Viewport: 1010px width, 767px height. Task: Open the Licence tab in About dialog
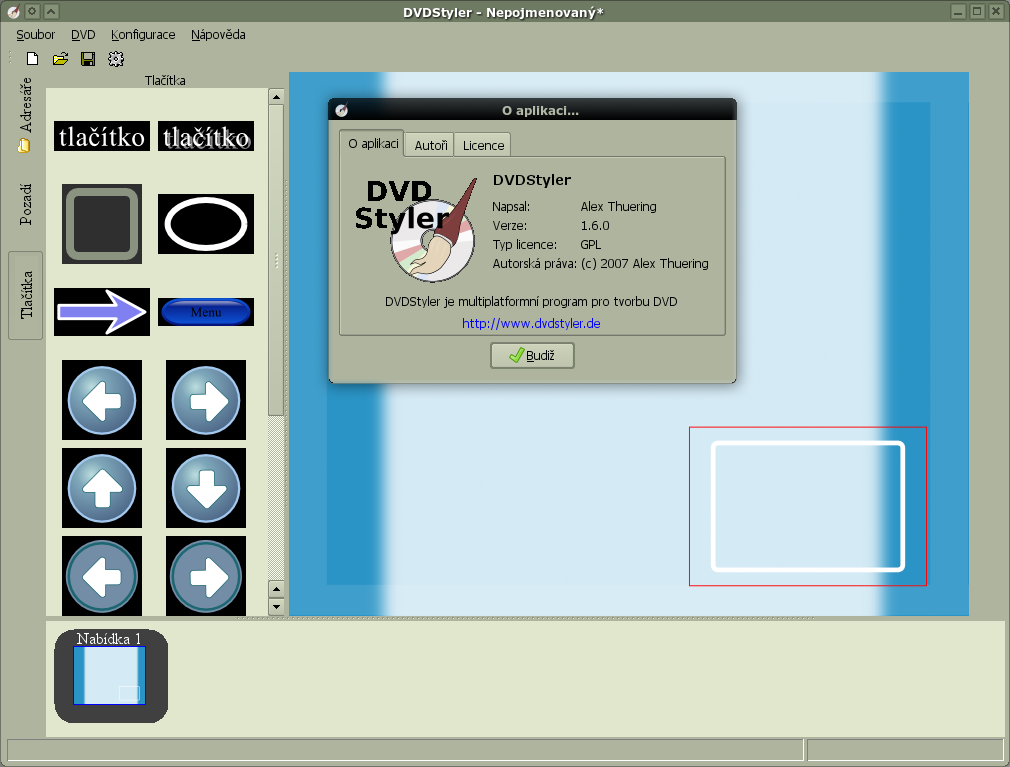pyautogui.click(x=483, y=146)
